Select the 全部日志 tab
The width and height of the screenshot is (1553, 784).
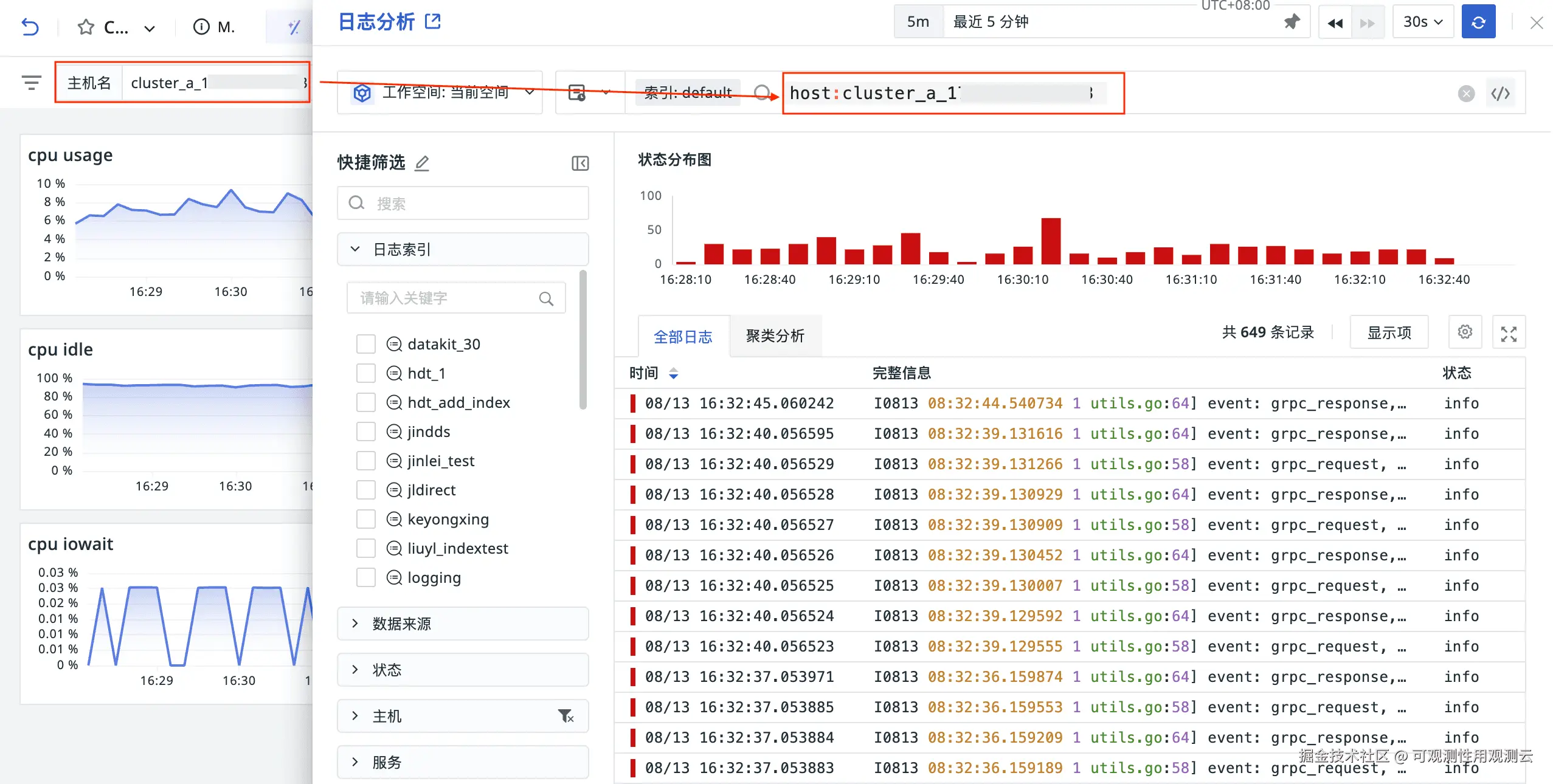pos(682,337)
